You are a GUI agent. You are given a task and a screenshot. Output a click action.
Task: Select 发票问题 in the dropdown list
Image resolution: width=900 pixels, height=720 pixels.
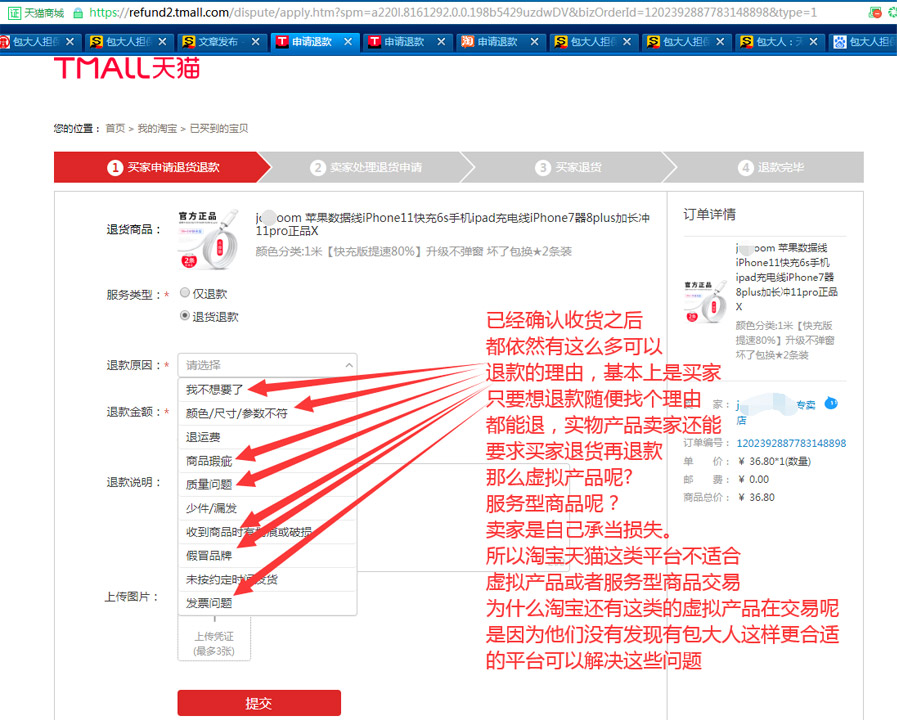pyautogui.click(x=209, y=603)
